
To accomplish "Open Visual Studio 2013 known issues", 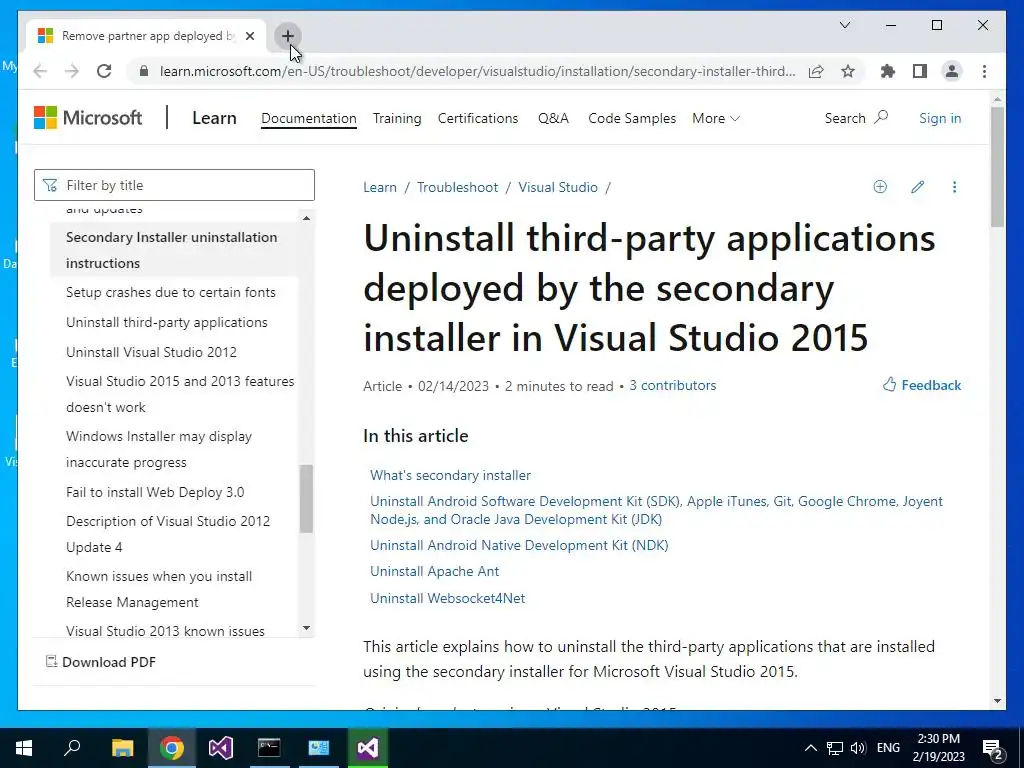I will click(165, 631).
